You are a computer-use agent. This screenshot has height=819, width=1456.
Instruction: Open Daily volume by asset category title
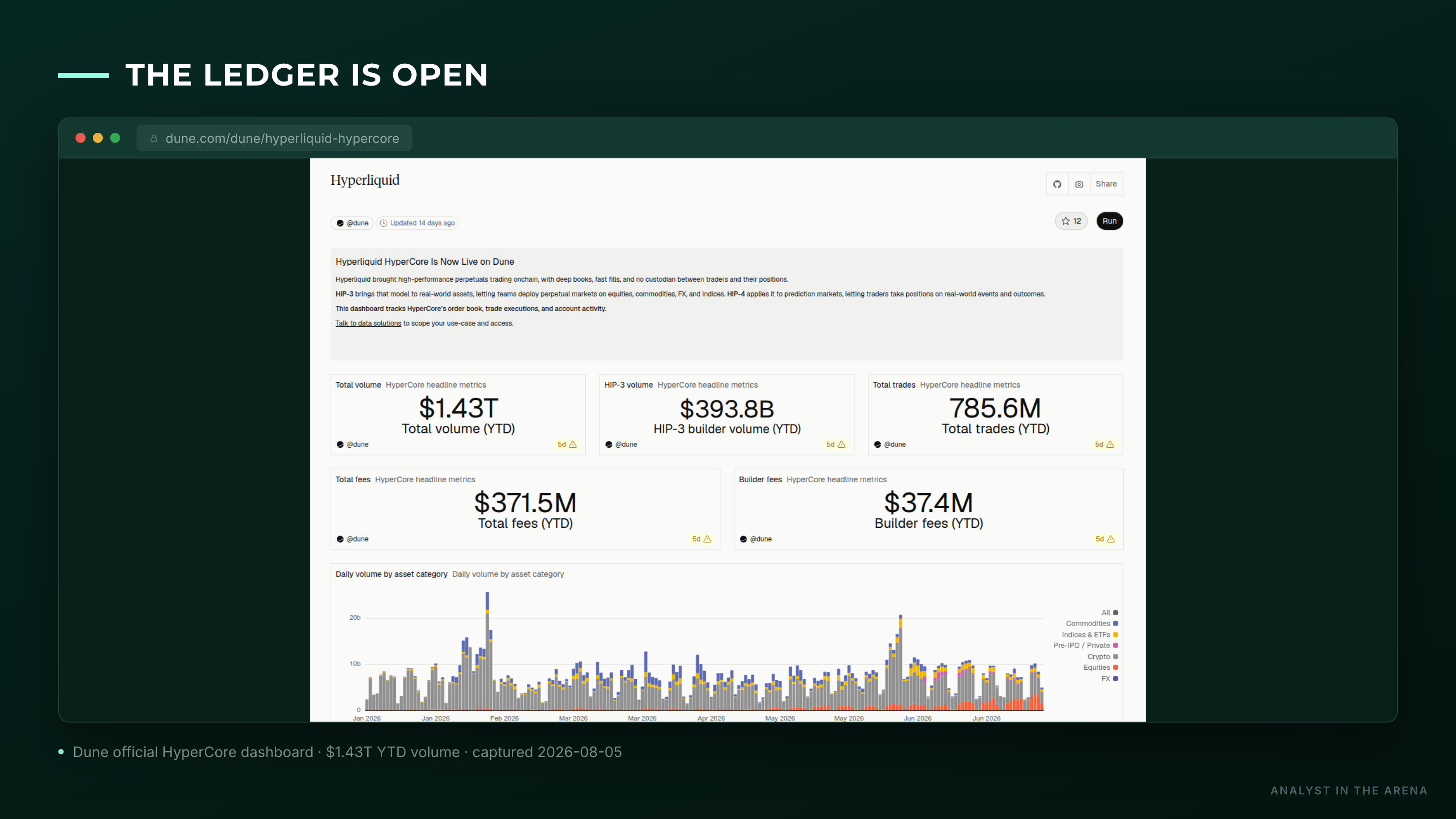(391, 574)
